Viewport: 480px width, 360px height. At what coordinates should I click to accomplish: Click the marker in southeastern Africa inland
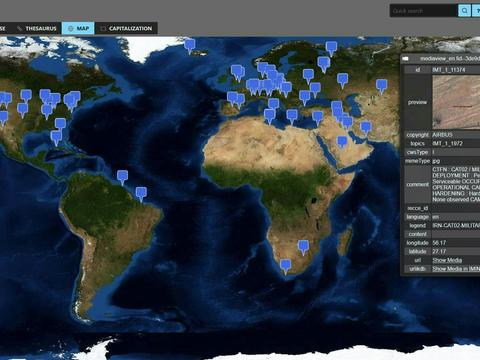click(x=303, y=247)
